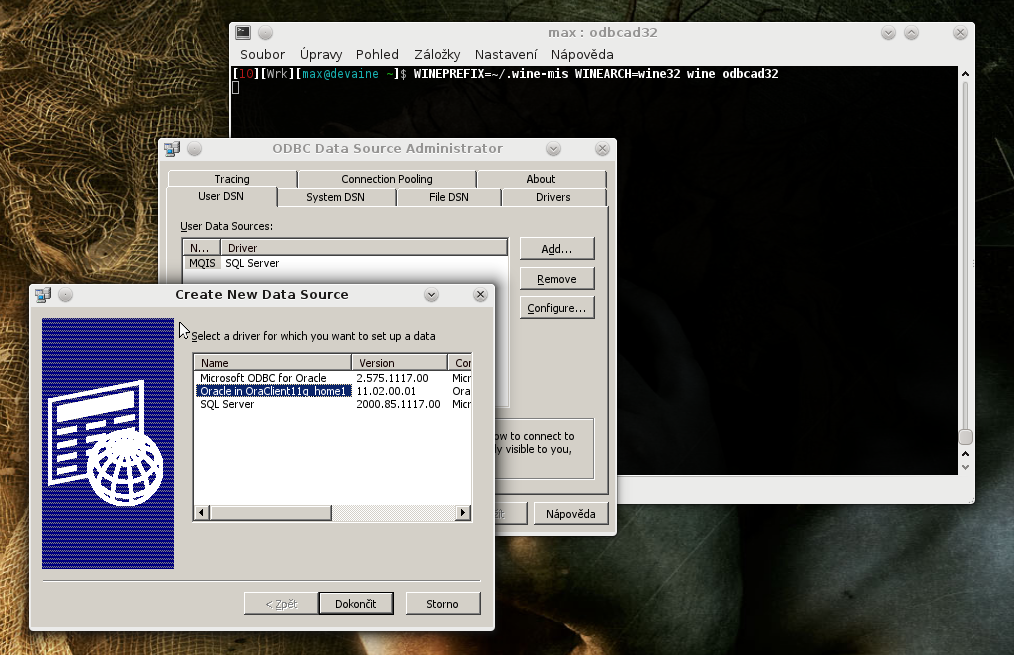Select SQL Server driver in new source list

[x=227, y=404]
